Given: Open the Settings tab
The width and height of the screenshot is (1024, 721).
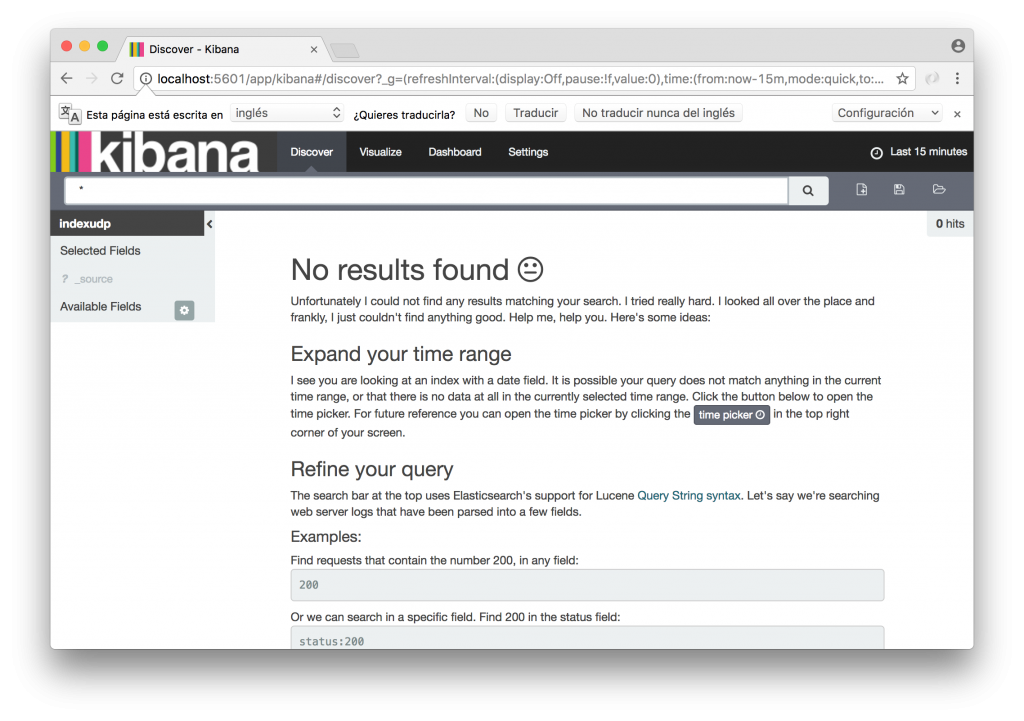Looking at the screenshot, I should click(528, 152).
